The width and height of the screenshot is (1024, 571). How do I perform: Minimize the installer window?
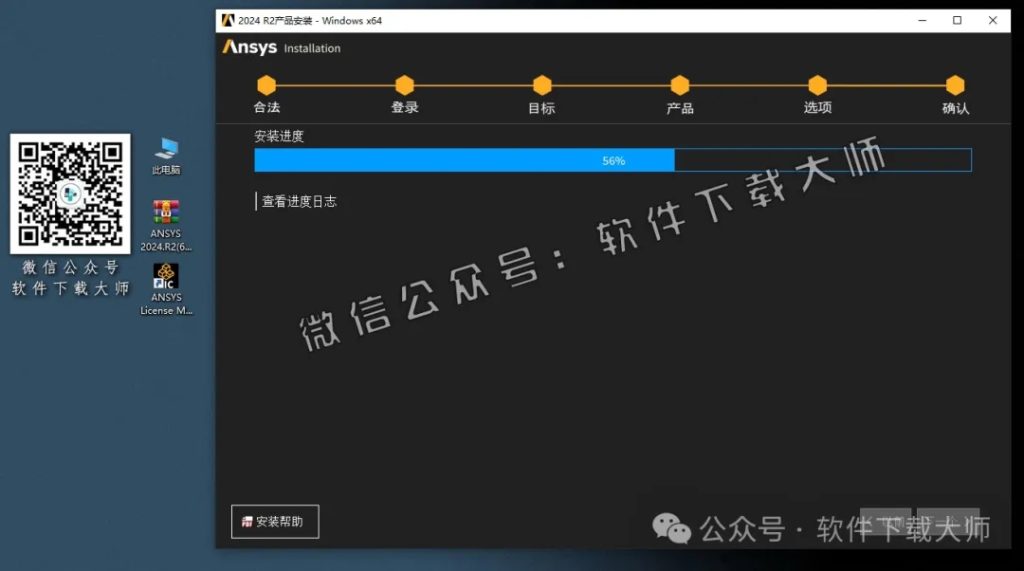pos(922,20)
